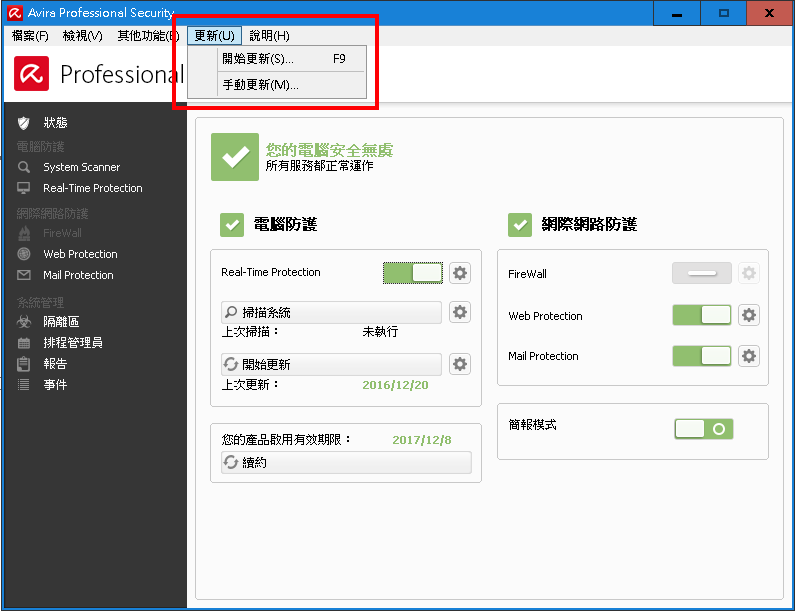Toggle the Mail Protection switch
The height and width of the screenshot is (611, 795).
click(x=702, y=356)
